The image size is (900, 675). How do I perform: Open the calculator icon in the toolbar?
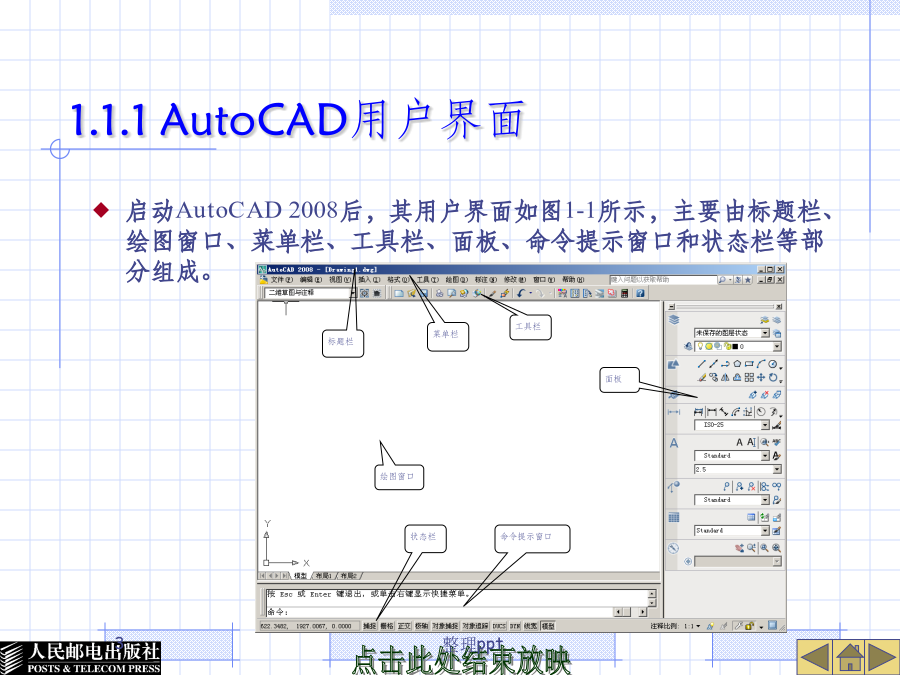coord(624,293)
